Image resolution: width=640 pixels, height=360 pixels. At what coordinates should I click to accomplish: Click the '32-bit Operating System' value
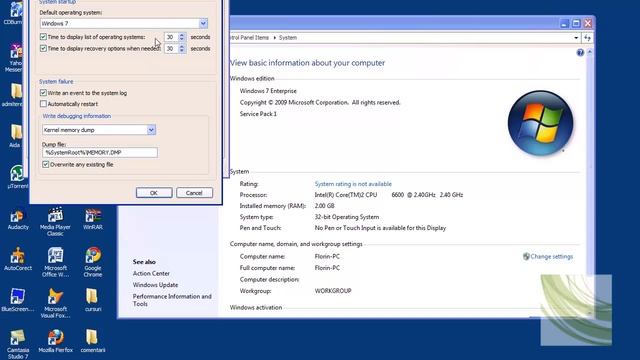[347, 217]
